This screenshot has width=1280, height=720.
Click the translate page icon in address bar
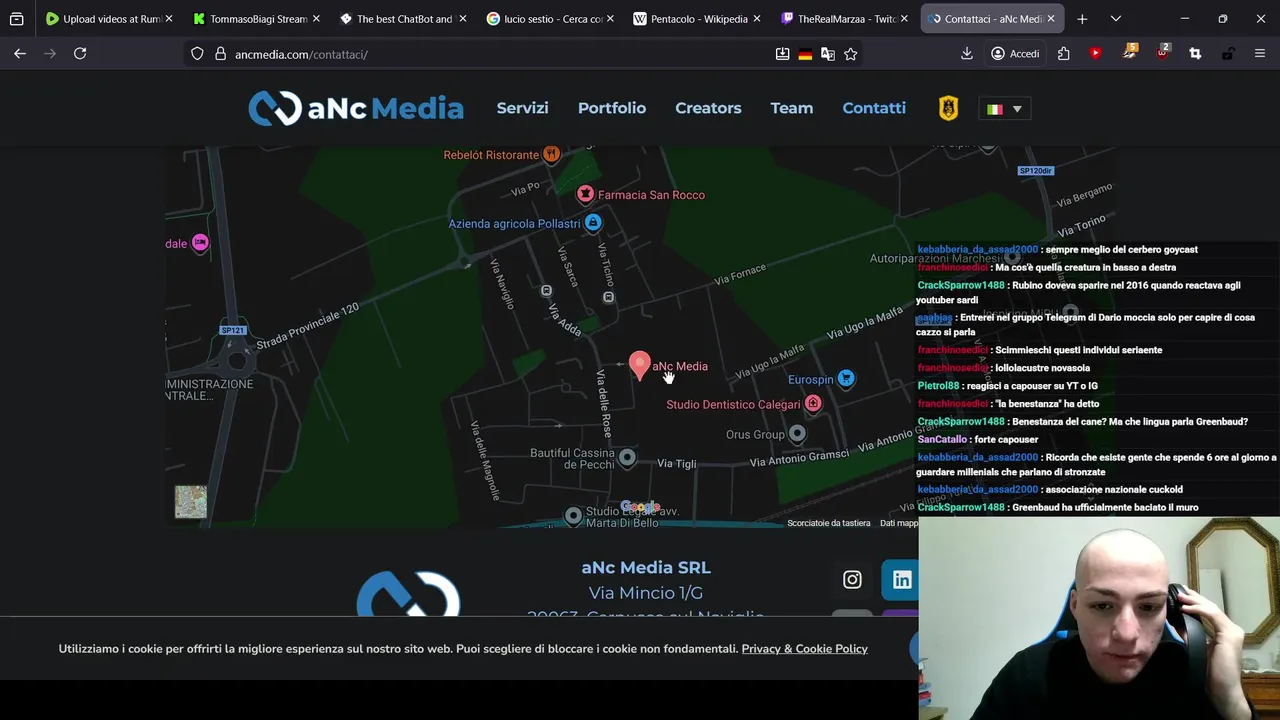coord(828,54)
